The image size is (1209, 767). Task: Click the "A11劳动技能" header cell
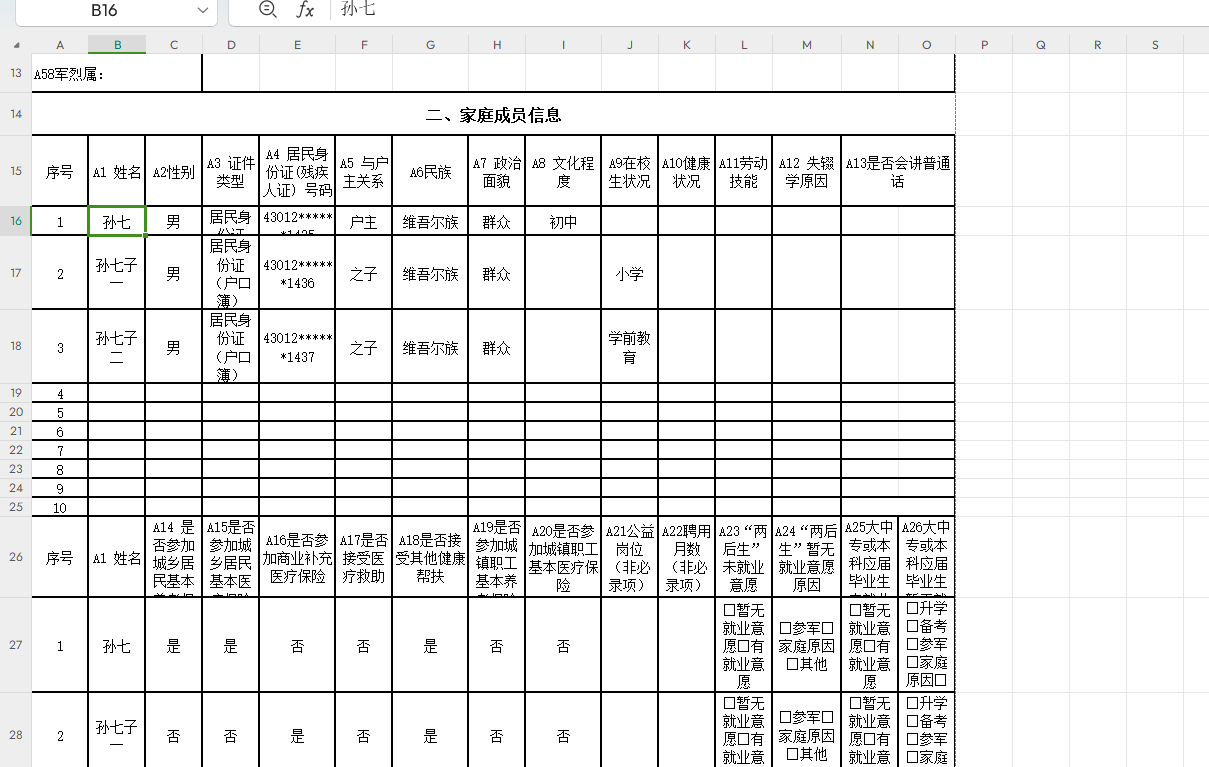pyautogui.click(x=743, y=171)
